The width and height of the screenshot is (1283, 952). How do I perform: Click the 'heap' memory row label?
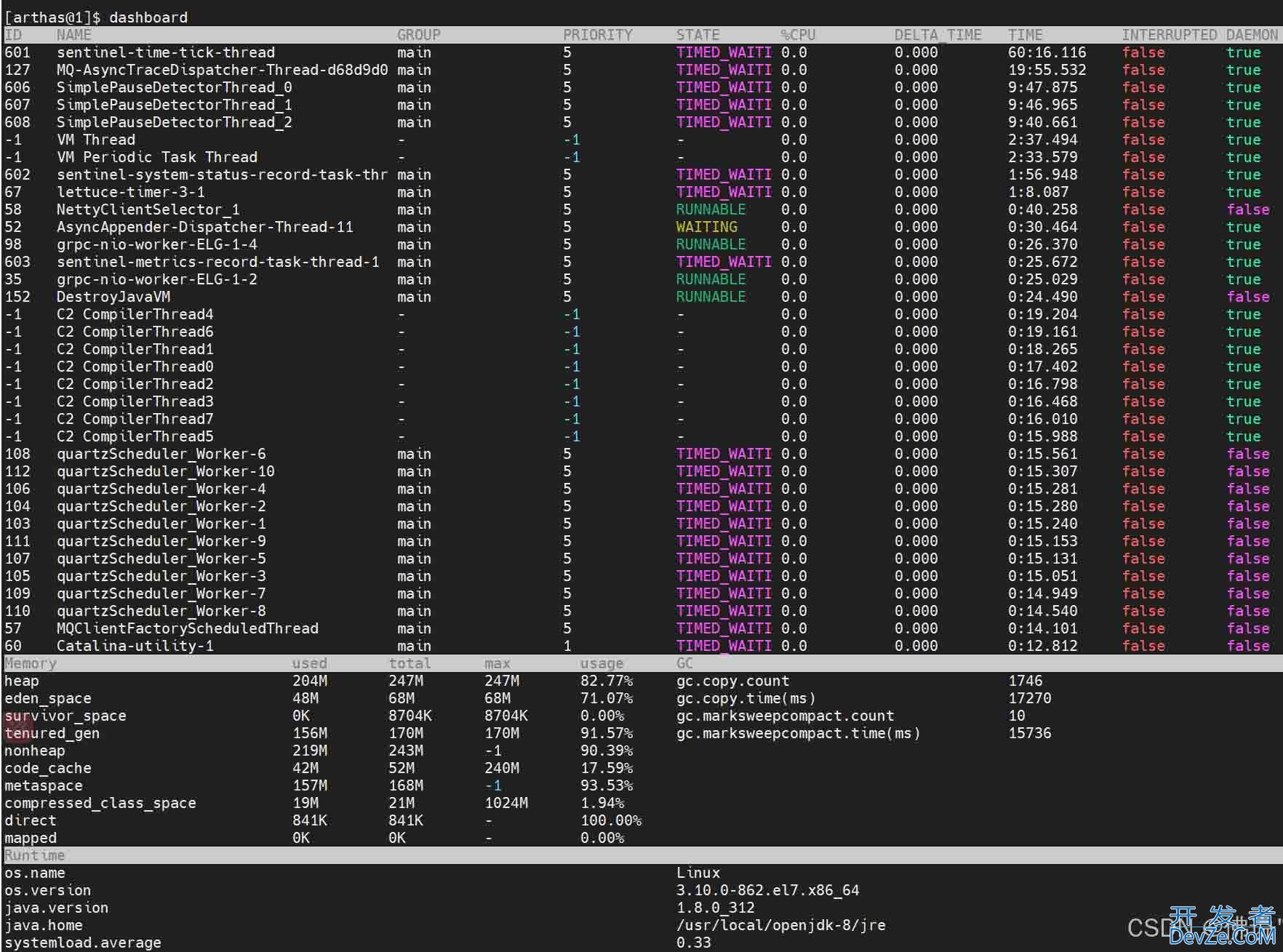22,681
